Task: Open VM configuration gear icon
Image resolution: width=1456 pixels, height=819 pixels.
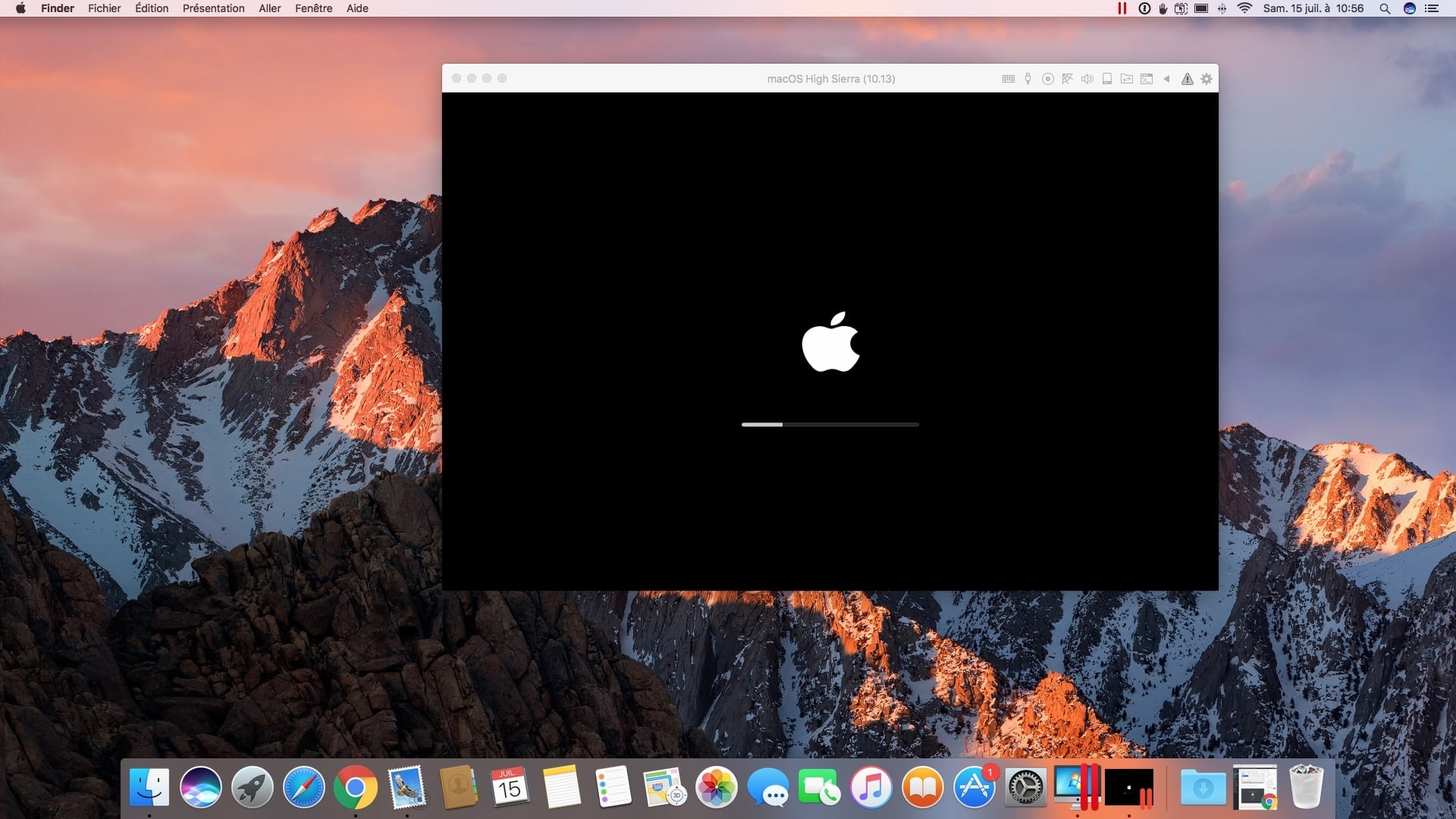Action: [1207, 79]
